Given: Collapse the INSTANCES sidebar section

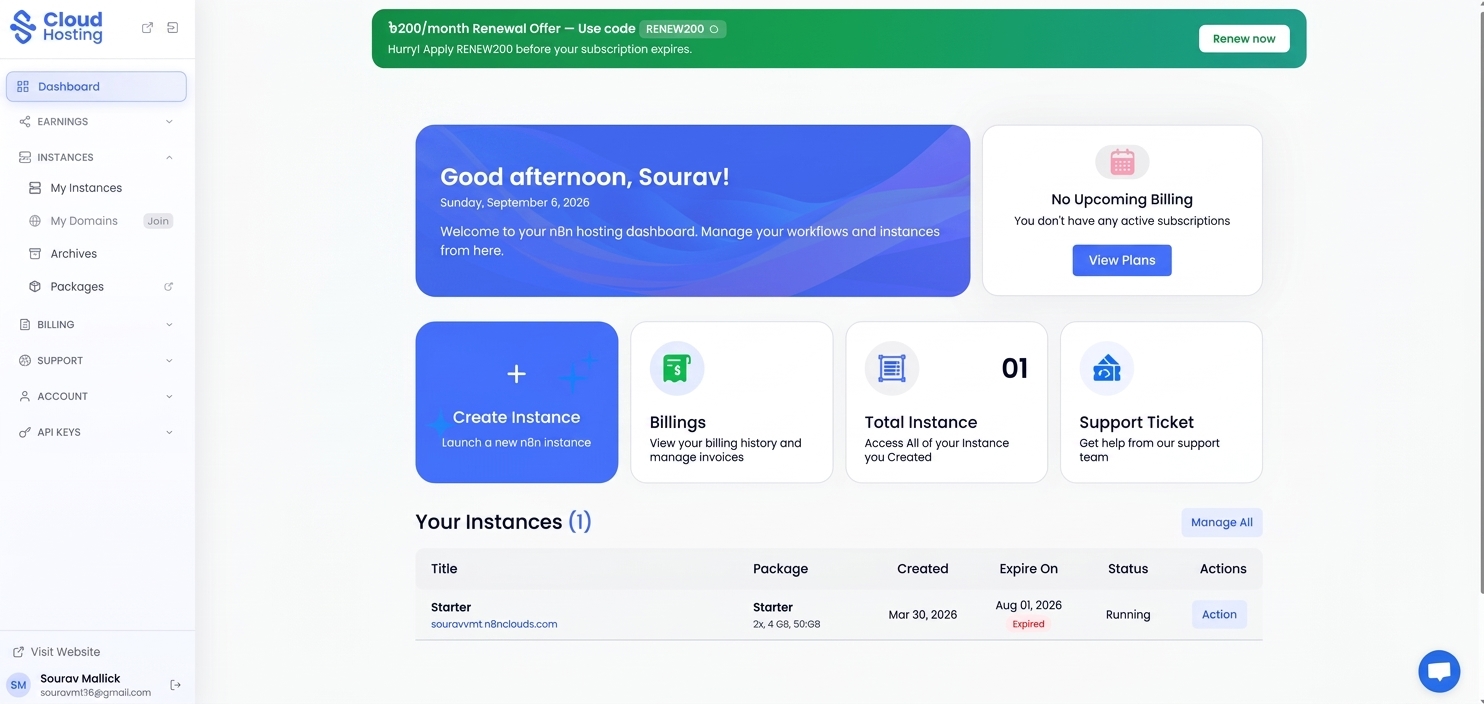Looking at the screenshot, I should pos(96,157).
